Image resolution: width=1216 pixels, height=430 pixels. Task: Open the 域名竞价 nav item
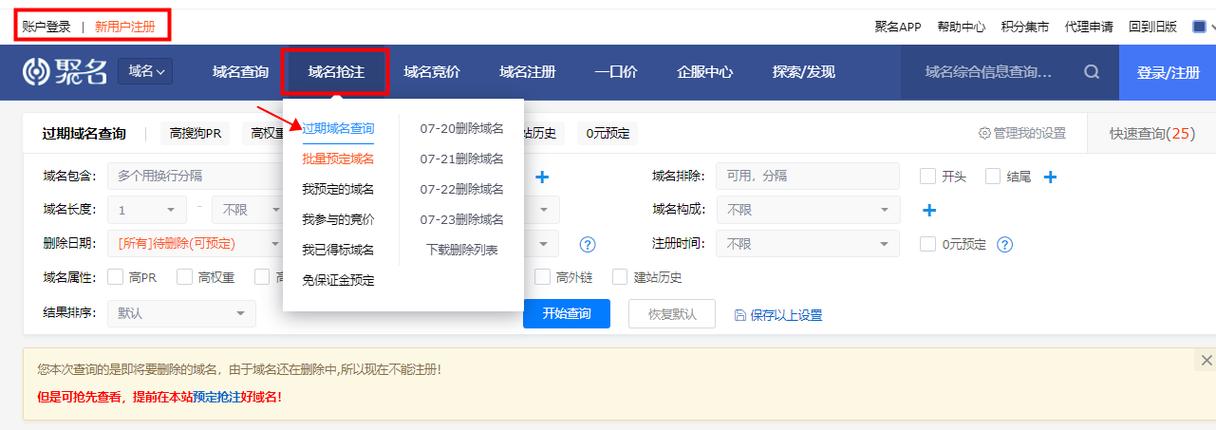[x=432, y=72]
